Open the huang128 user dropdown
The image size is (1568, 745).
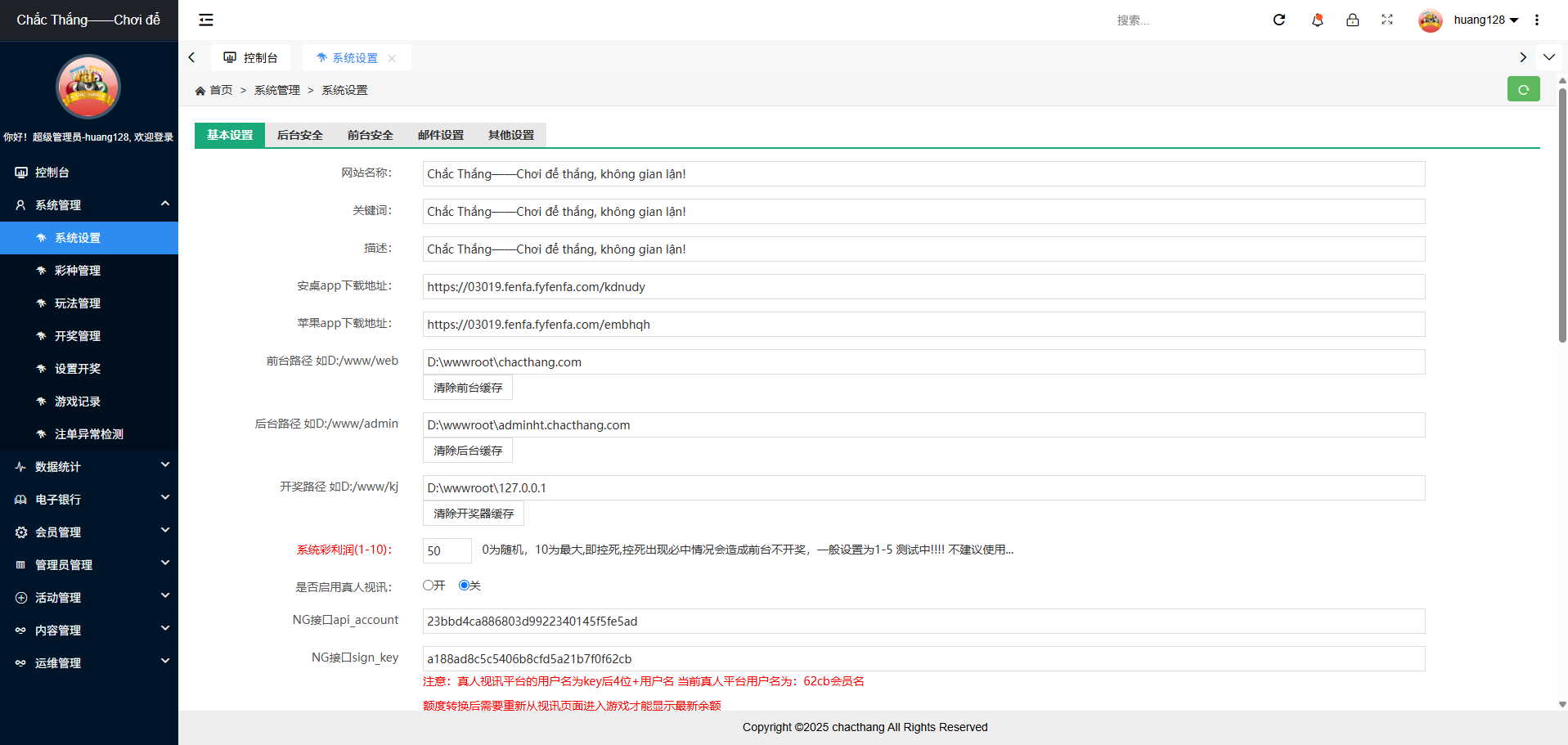pyautogui.click(x=1485, y=20)
